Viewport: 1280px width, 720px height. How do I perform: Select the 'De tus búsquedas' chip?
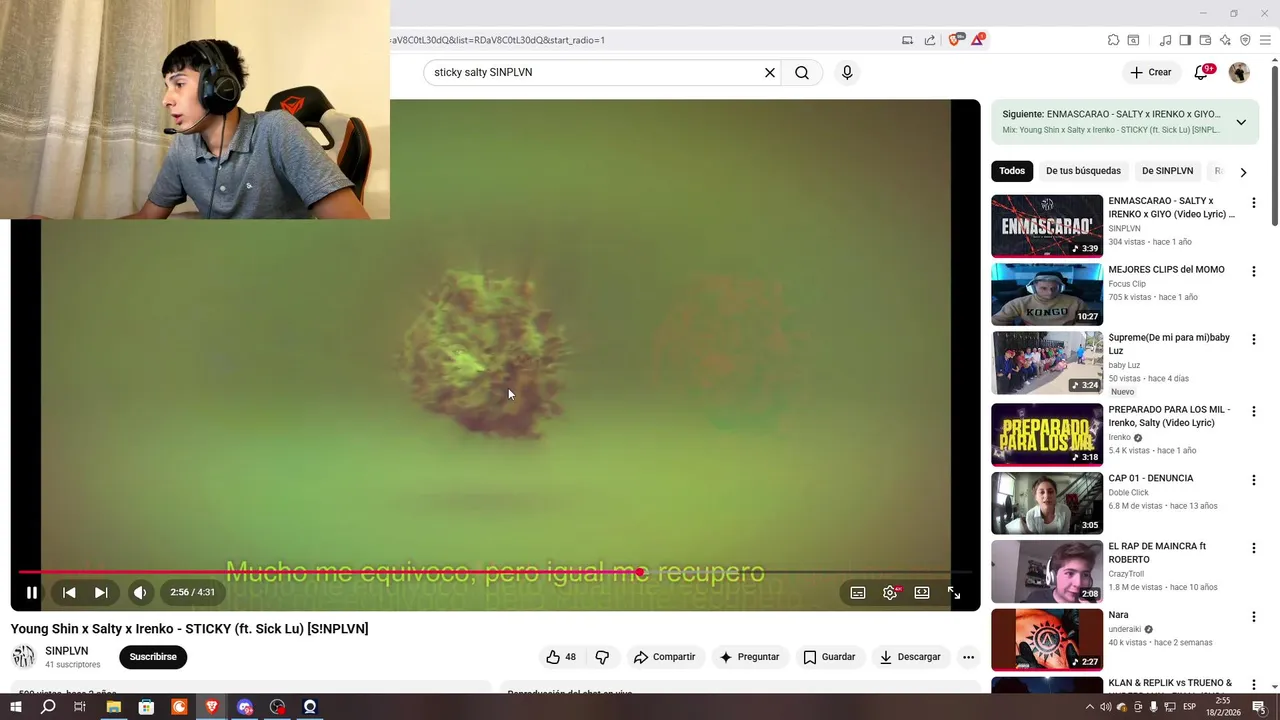[1083, 171]
